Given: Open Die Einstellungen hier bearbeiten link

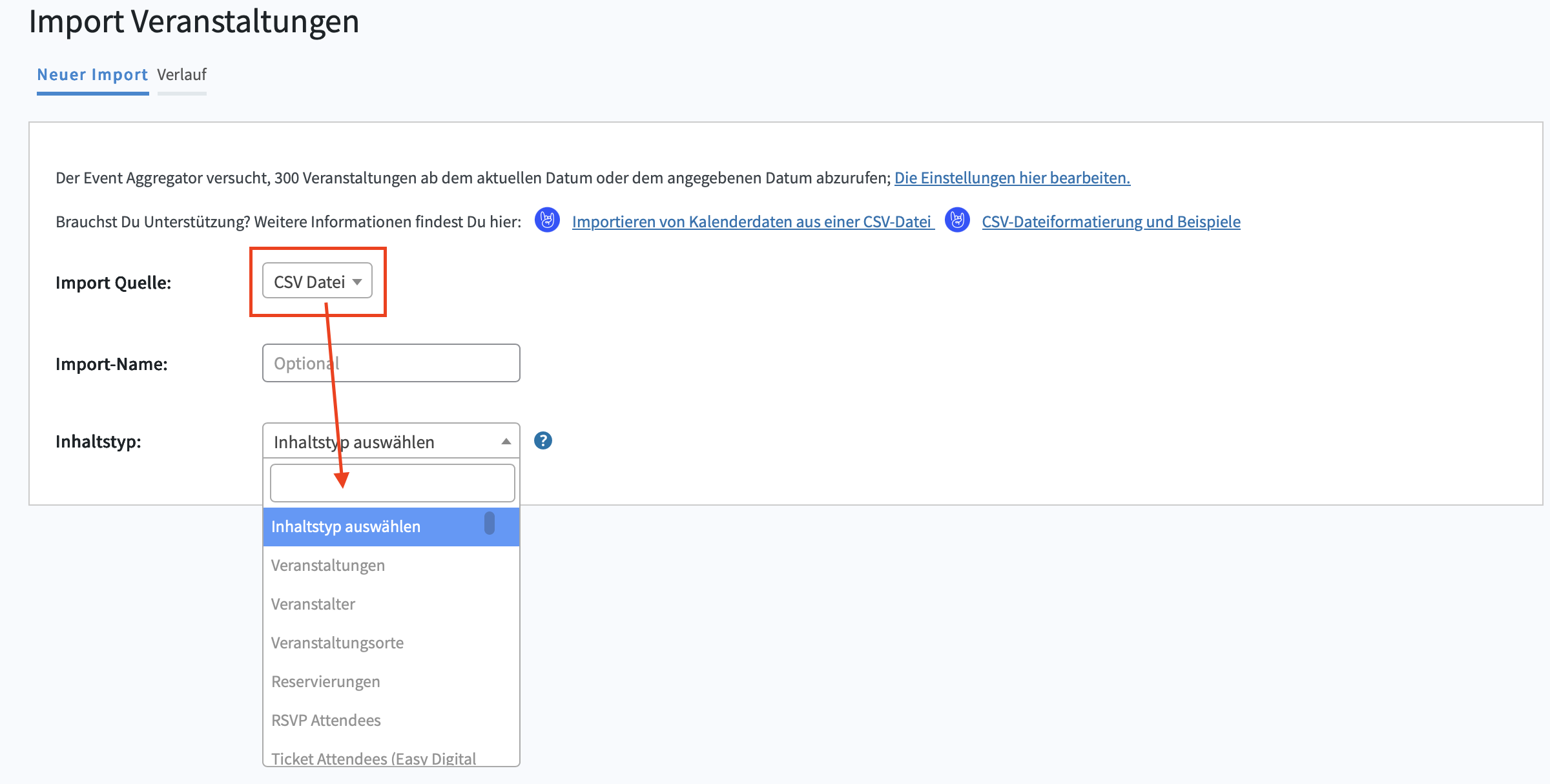Looking at the screenshot, I should click(x=1012, y=178).
